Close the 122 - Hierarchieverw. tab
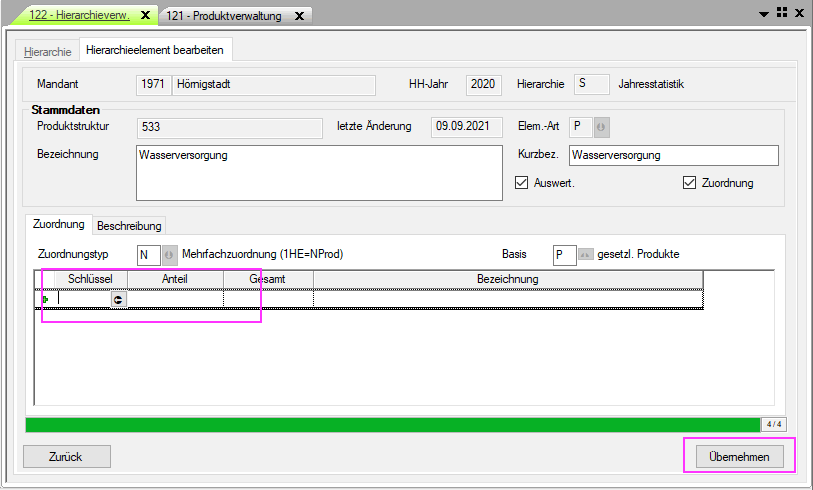 (145, 15)
